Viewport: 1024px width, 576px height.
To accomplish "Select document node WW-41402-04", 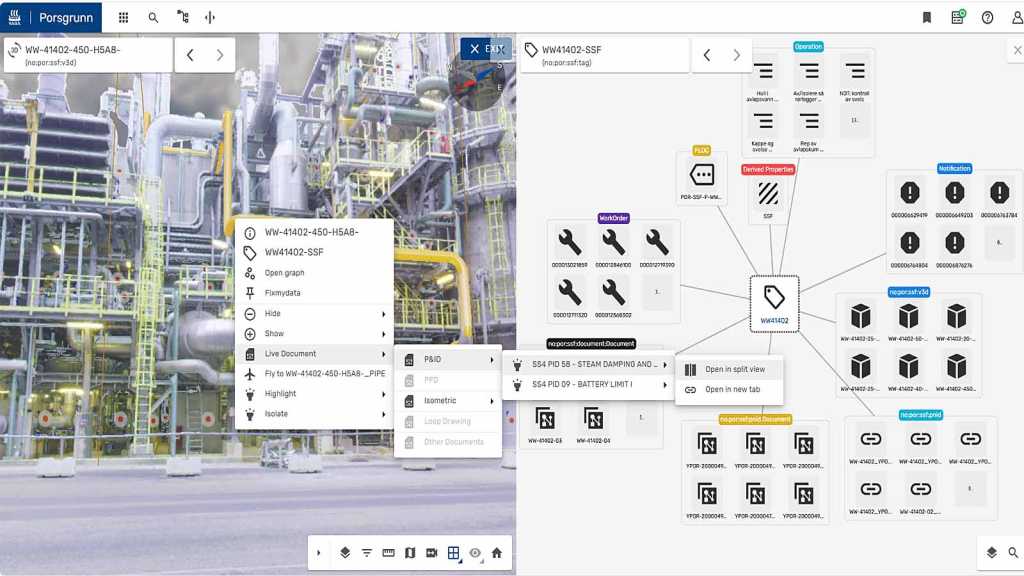I will tap(593, 424).
